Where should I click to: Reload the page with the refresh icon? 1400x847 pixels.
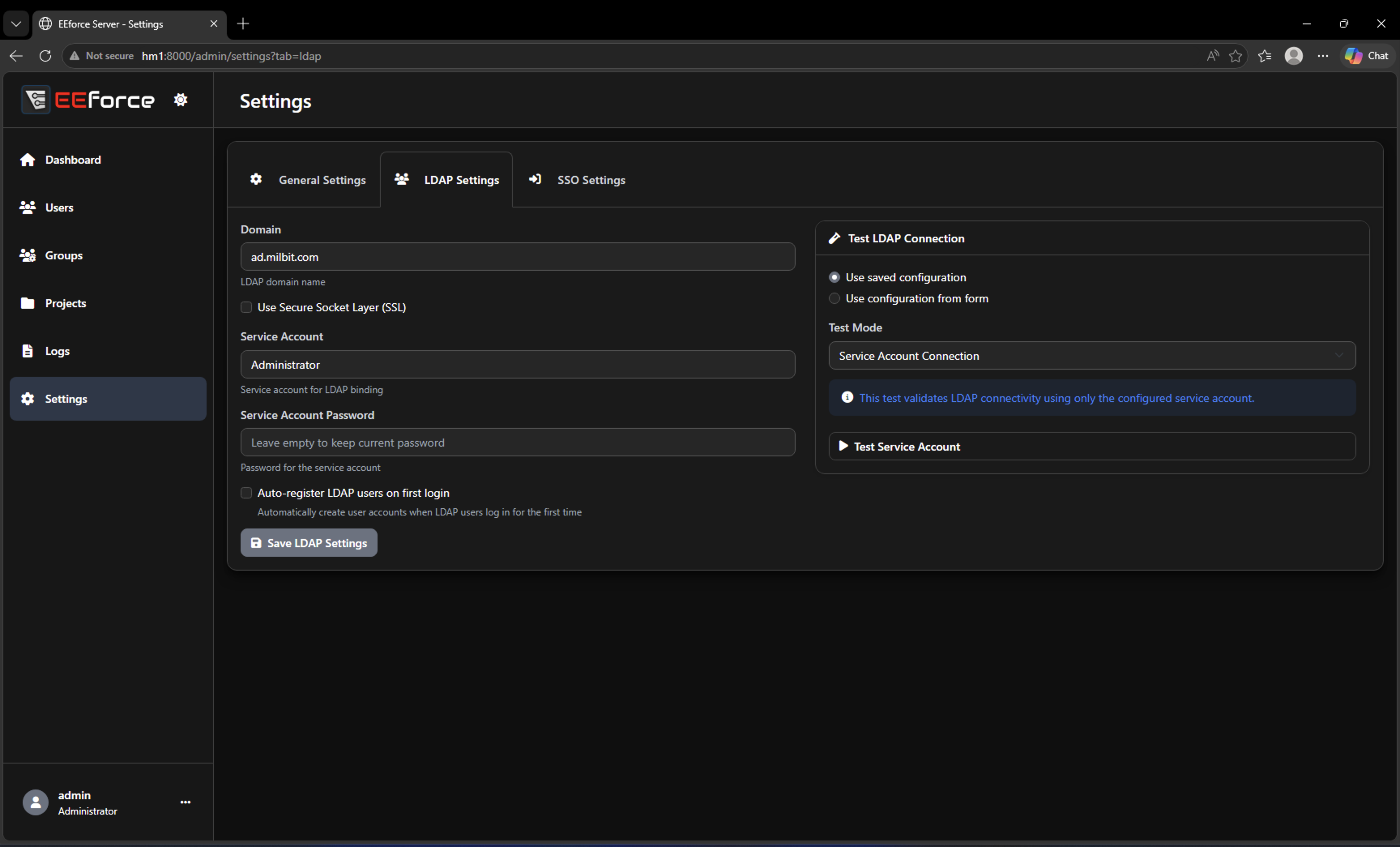tap(45, 56)
